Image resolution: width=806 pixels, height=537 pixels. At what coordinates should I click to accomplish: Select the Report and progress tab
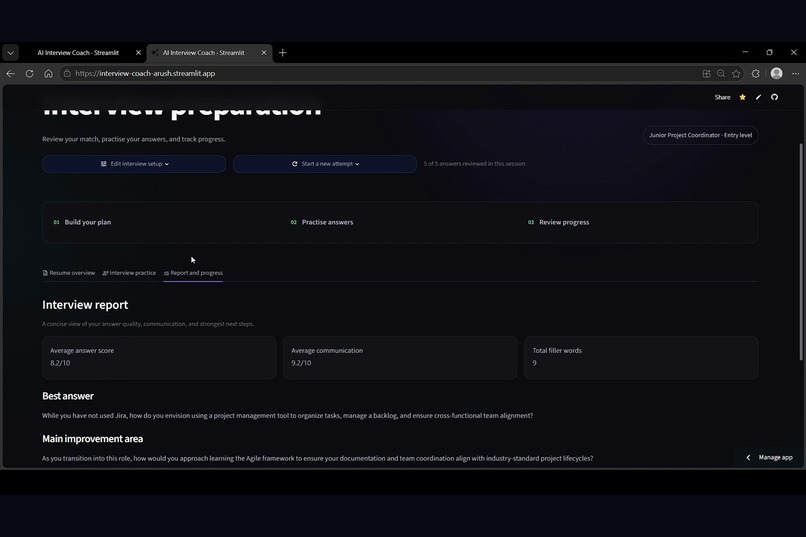pos(193,273)
